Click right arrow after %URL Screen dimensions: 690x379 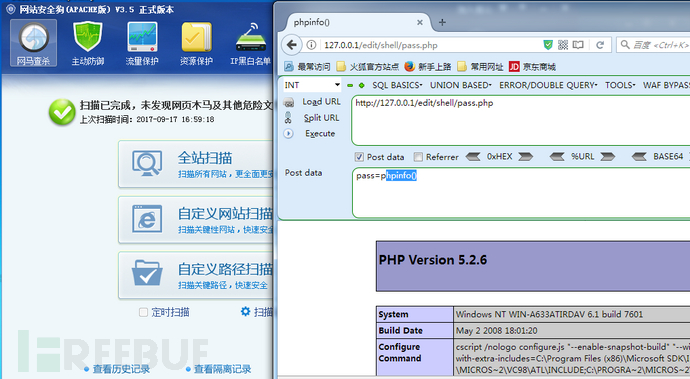click(608, 157)
